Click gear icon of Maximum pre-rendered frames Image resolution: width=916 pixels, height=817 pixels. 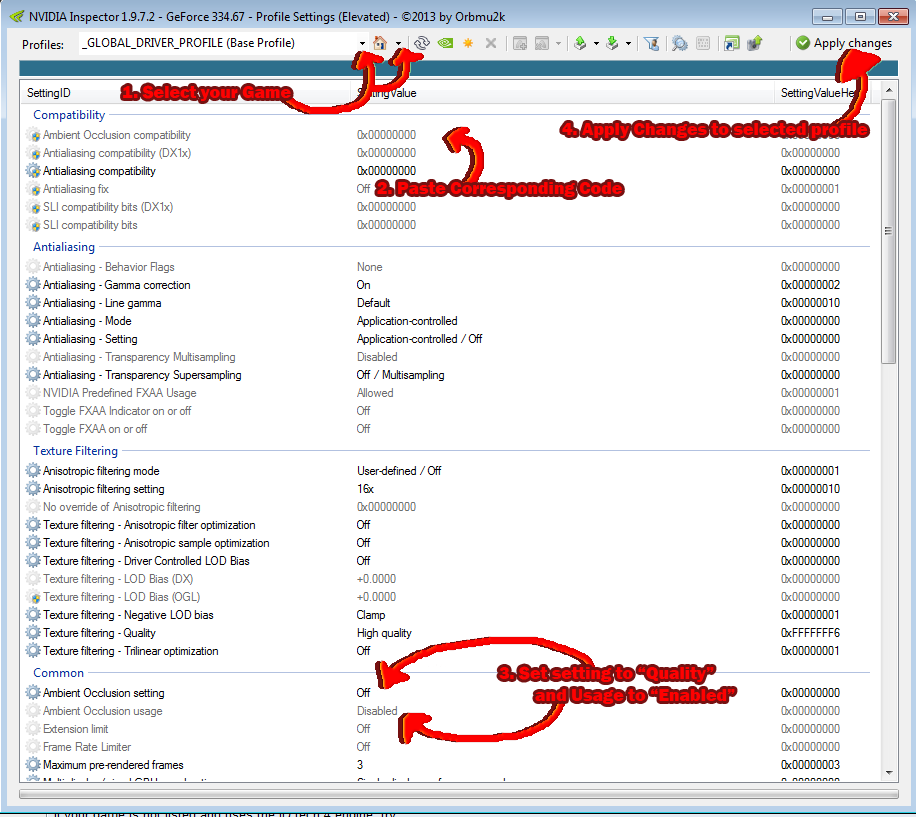33,764
